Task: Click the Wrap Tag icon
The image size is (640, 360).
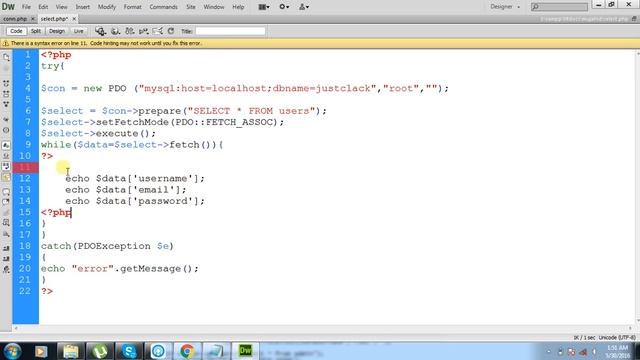Action: [x=6, y=213]
